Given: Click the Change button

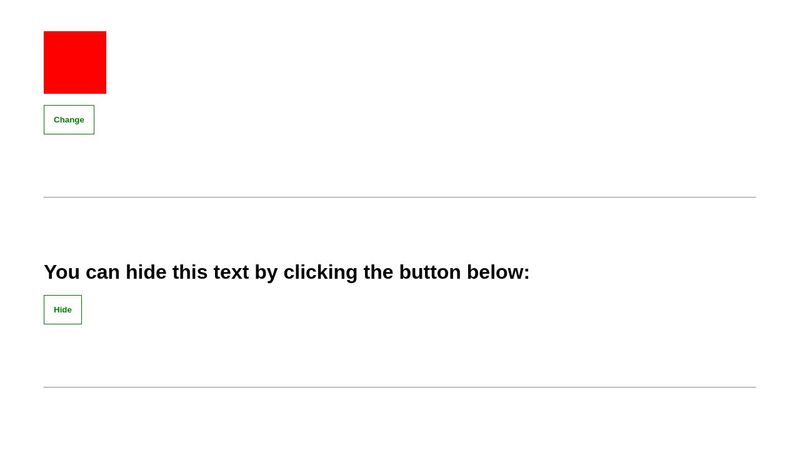Looking at the screenshot, I should click(68, 120).
